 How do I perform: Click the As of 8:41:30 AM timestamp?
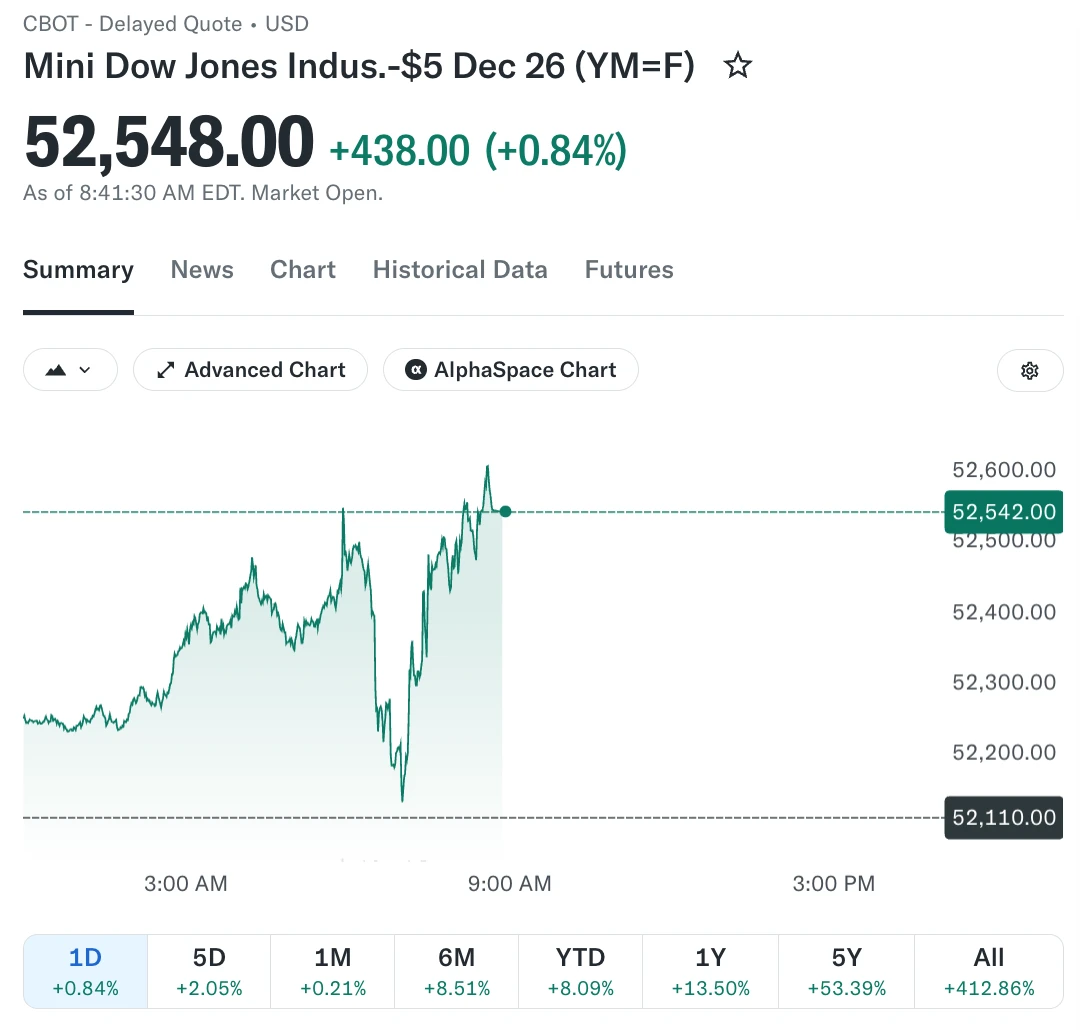[x=203, y=193]
